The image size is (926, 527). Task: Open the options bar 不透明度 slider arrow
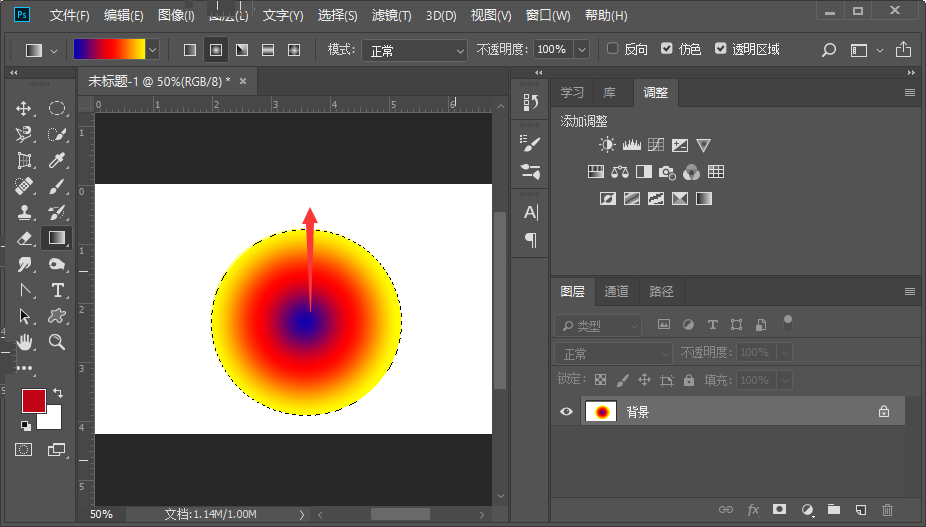pos(582,50)
